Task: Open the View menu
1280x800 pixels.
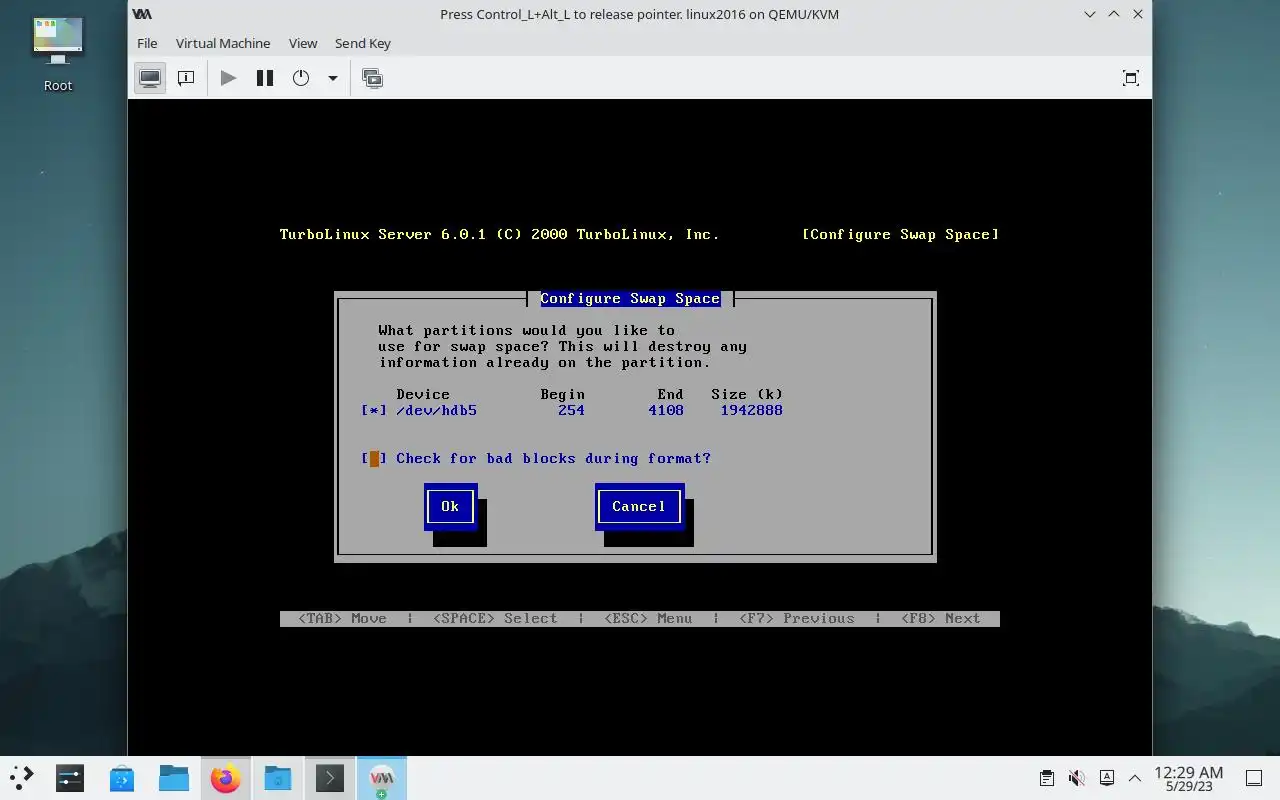Action: click(303, 43)
